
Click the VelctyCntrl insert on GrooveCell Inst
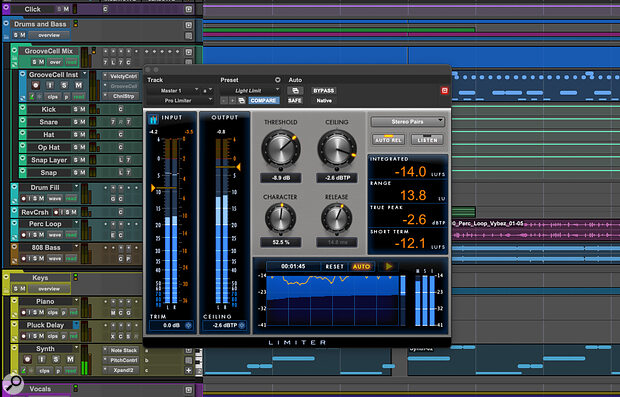(x=123, y=76)
